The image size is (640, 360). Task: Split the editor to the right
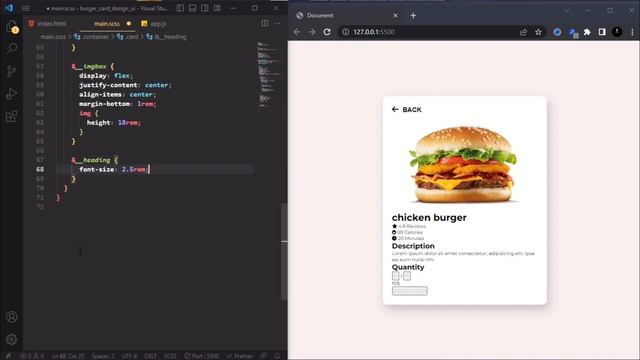coord(265,23)
